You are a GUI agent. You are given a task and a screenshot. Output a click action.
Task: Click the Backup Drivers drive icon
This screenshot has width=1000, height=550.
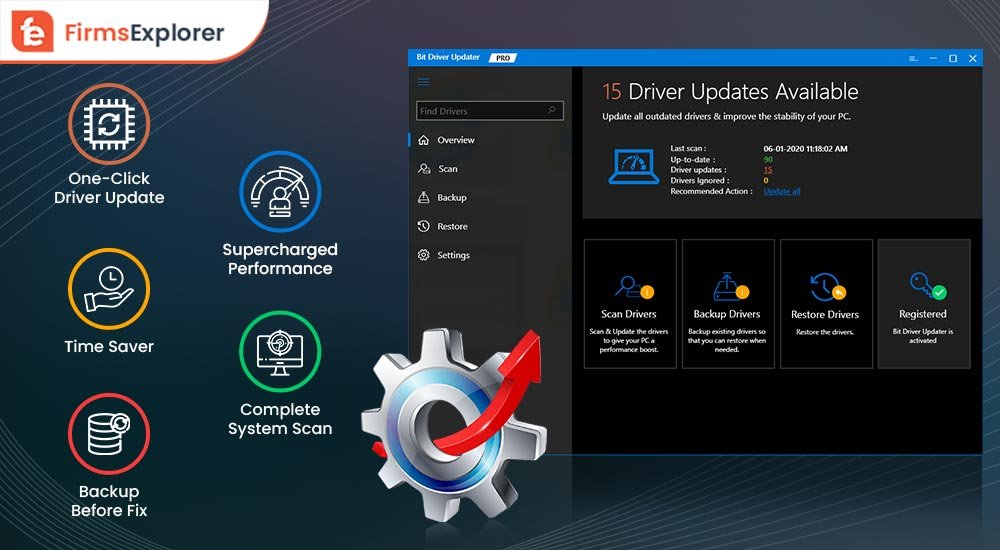(730, 286)
